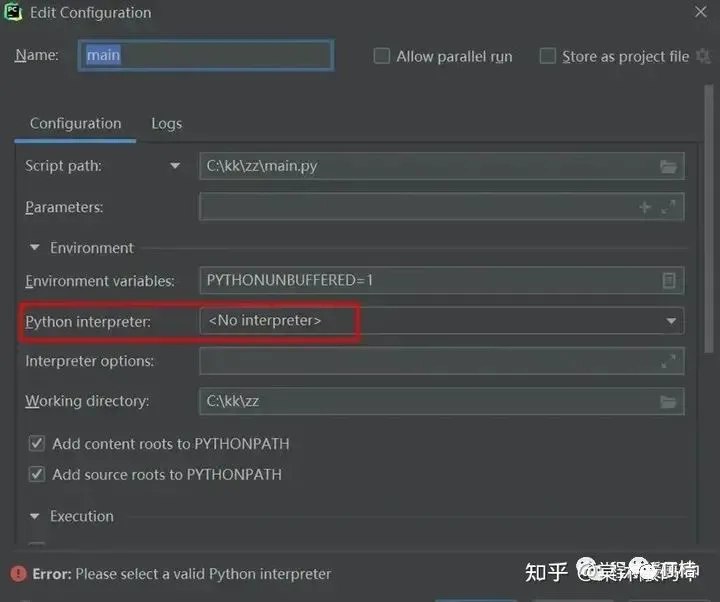
Task: Uncheck Add source roots to PYTHONPATH
Action: point(37,474)
